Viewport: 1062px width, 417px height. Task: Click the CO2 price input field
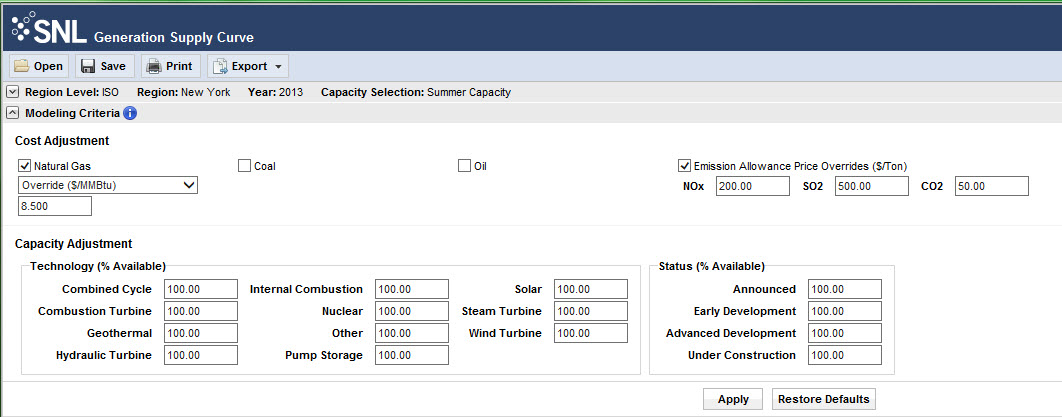(x=991, y=187)
